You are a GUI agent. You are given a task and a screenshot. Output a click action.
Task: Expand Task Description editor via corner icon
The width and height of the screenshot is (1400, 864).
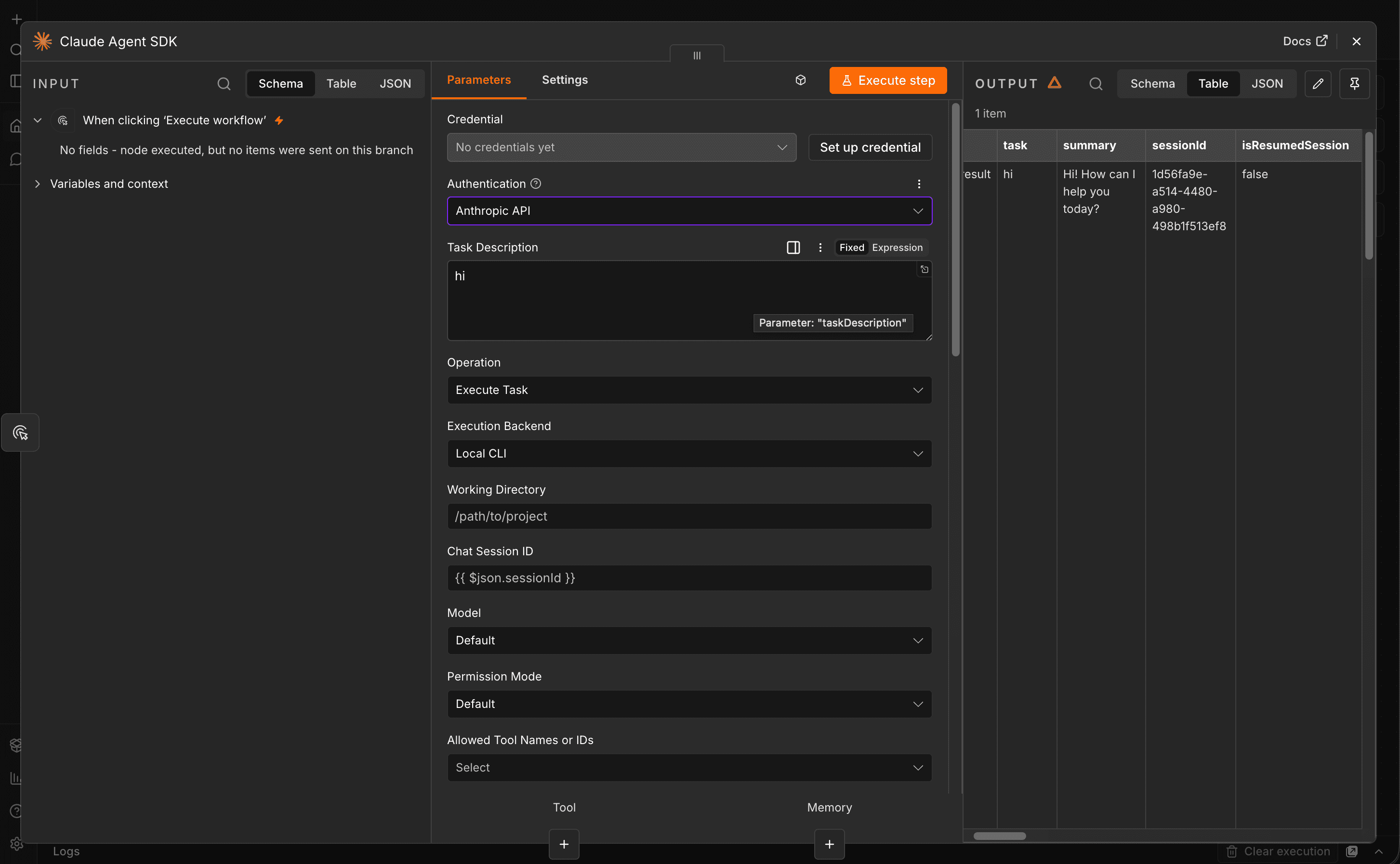click(x=924, y=269)
